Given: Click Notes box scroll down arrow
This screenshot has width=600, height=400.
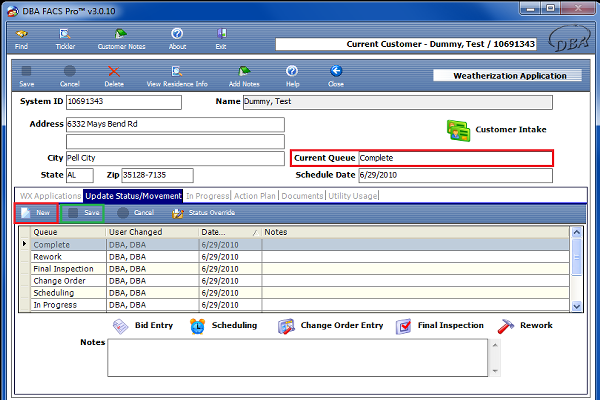Looking at the screenshot, I should coord(495,371).
